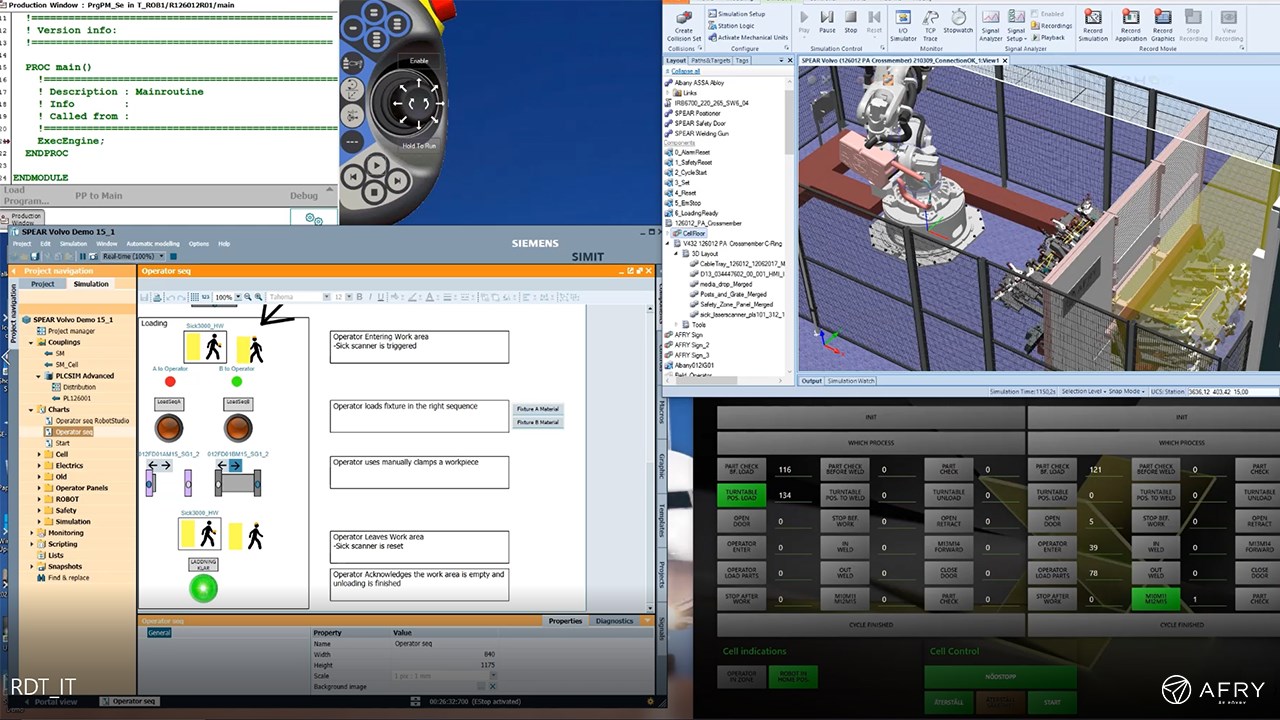Click PP to Main in Production Window
Image resolution: width=1280 pixels, height=720 pixels.
click(x=99, y=196)
